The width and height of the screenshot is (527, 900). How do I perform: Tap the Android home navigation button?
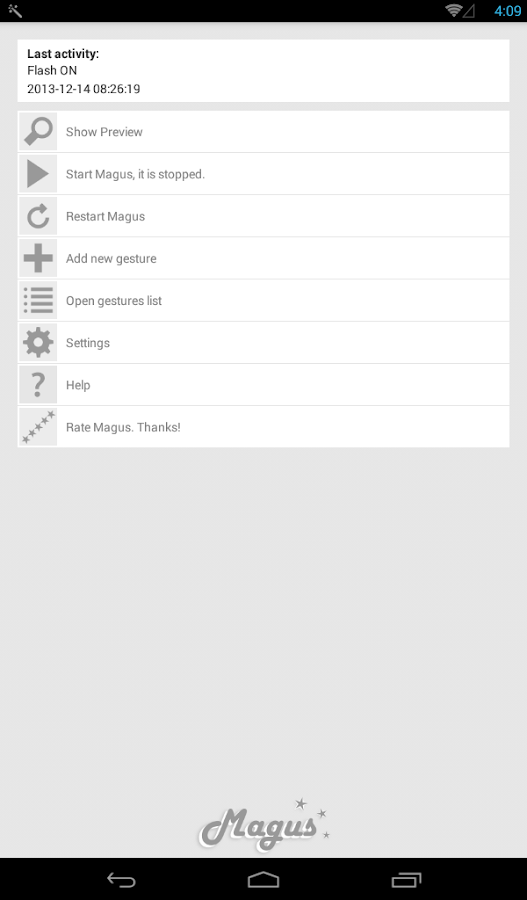(x=264, y=879)
